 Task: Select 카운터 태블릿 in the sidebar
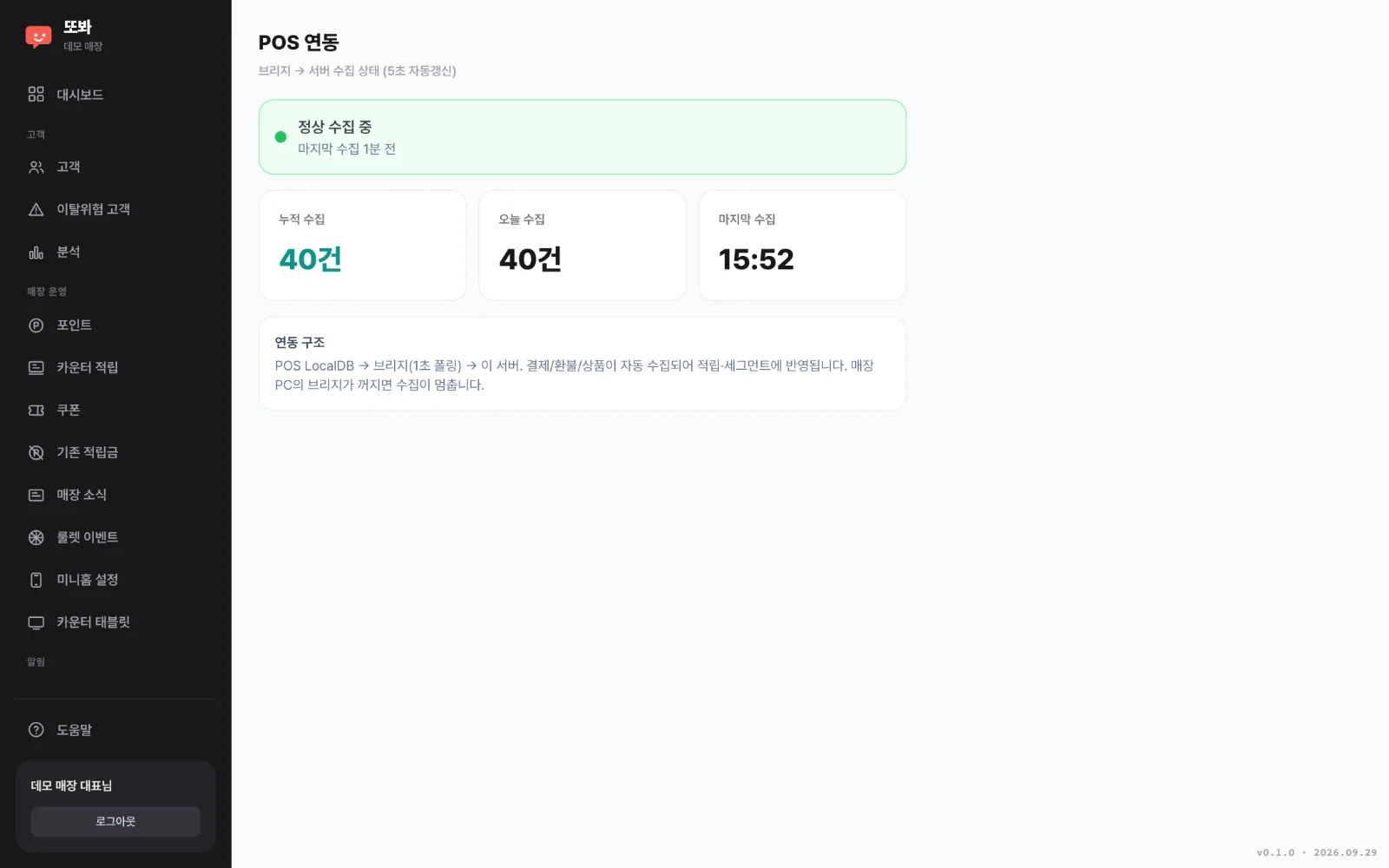(x=115, y=622)
